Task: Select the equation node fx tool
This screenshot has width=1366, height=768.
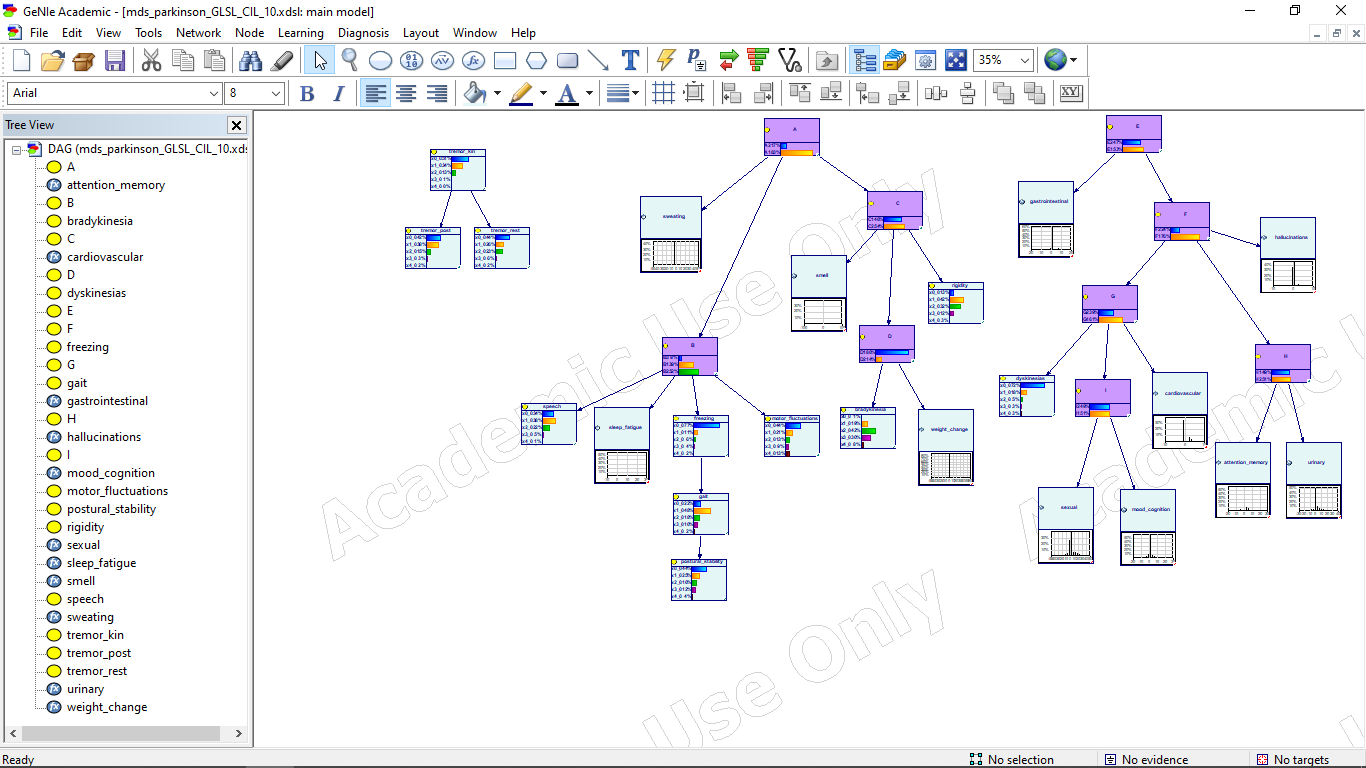Action: tap(473, 60)
